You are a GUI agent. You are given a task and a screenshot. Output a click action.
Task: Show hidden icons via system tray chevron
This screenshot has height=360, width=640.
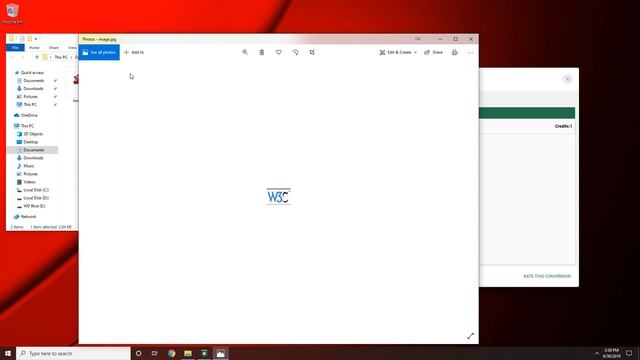597,353
